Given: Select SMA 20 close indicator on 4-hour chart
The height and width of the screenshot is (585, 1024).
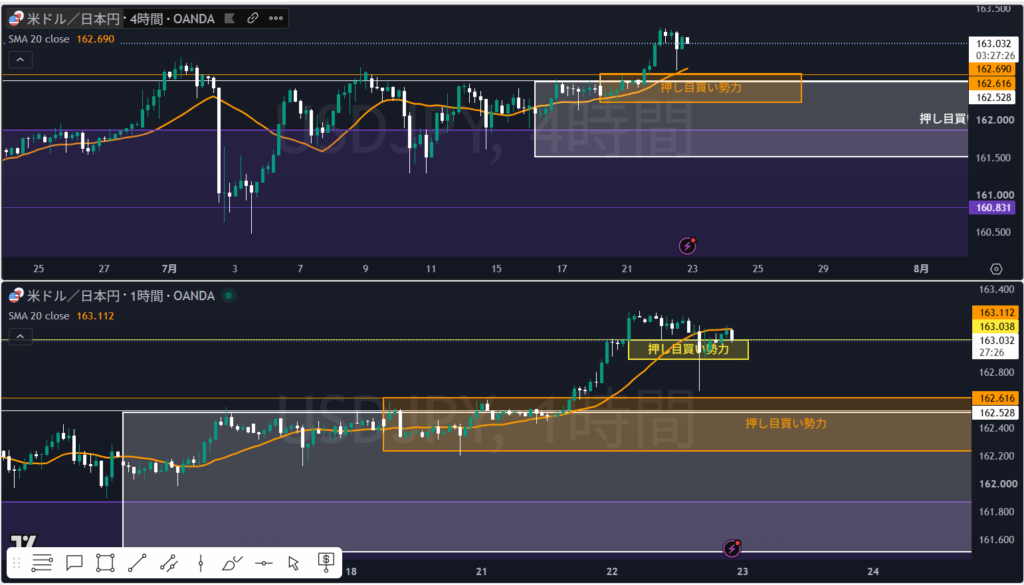Looking at the screenshot, I should pyautogui.click(x=39, y=39).
